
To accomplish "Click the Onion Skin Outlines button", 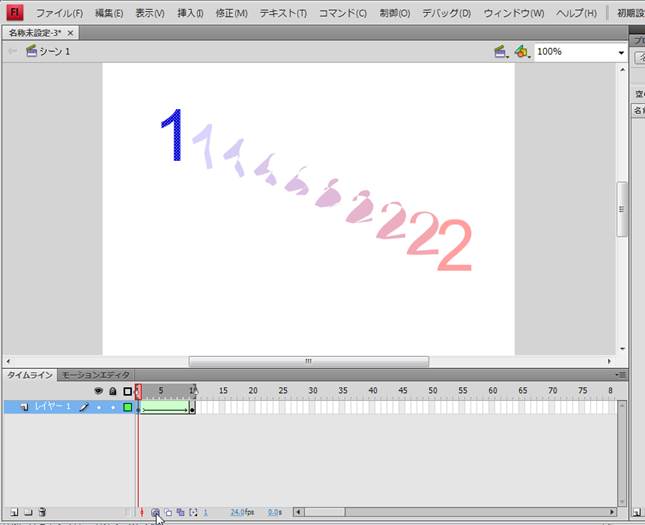I will (168, 512).
